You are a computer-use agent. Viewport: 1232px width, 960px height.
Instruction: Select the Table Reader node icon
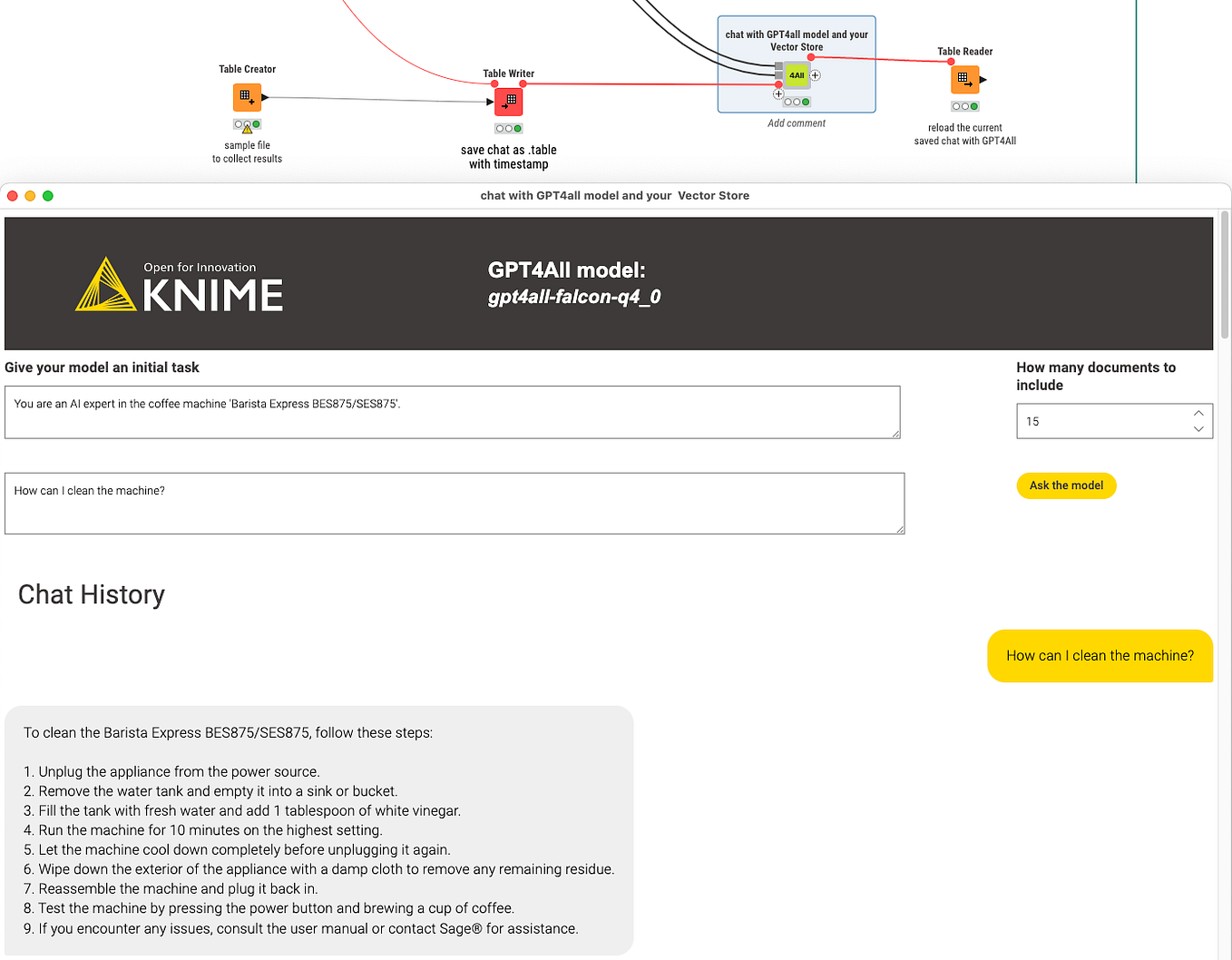pos(964,79)
